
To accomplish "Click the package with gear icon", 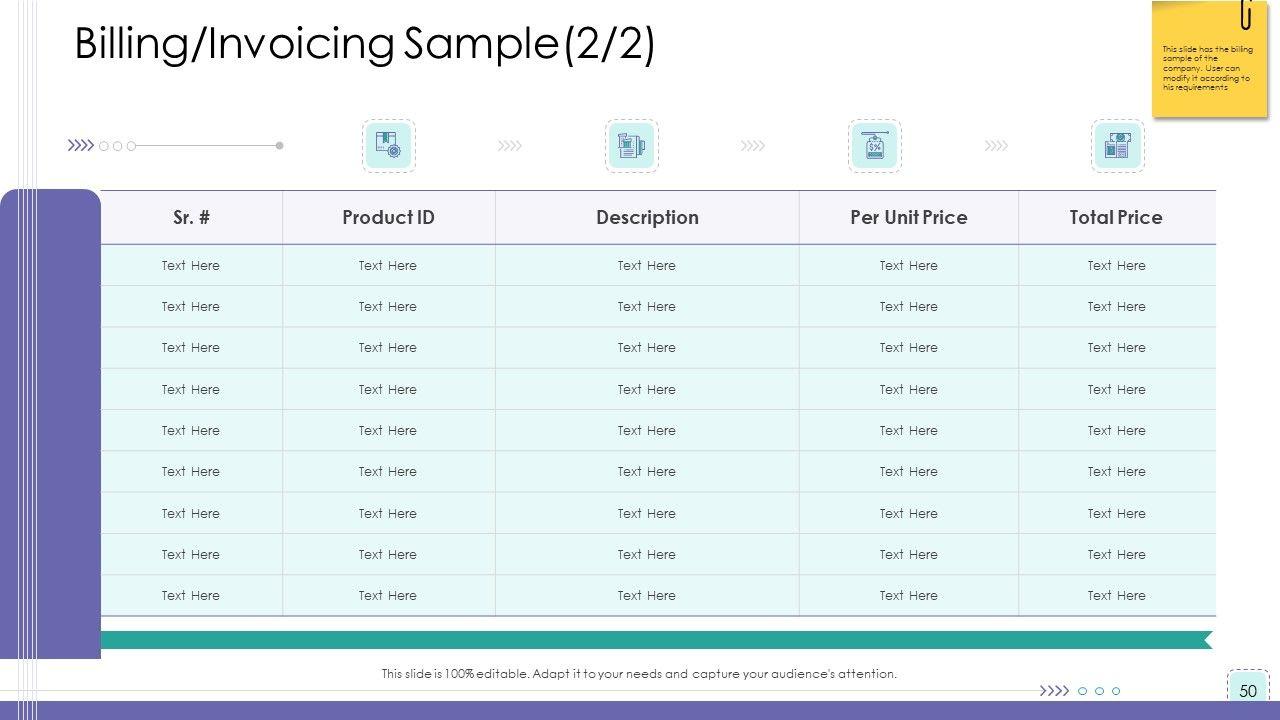I will pos(388,146).
